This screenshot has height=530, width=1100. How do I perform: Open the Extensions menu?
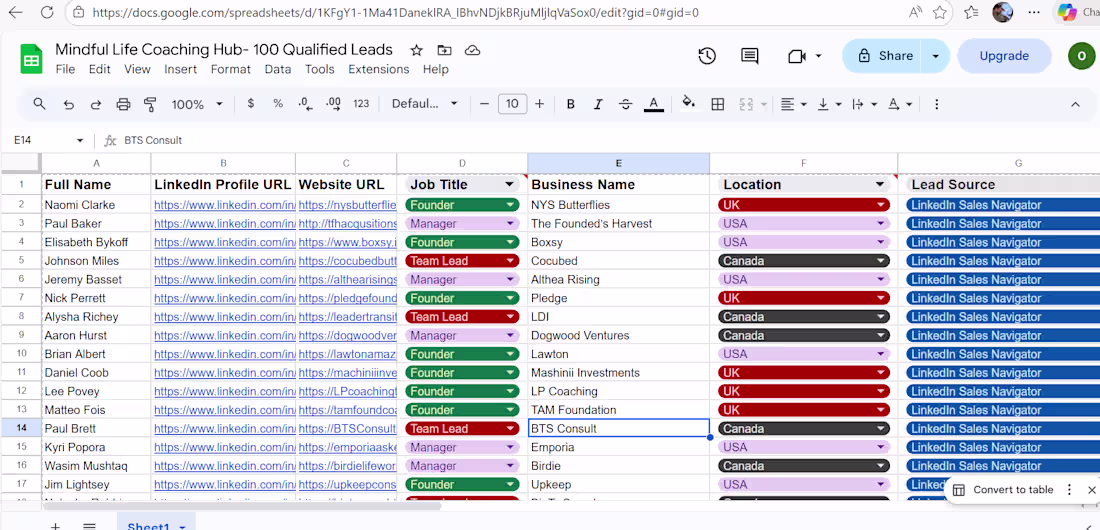pos(379,69)
